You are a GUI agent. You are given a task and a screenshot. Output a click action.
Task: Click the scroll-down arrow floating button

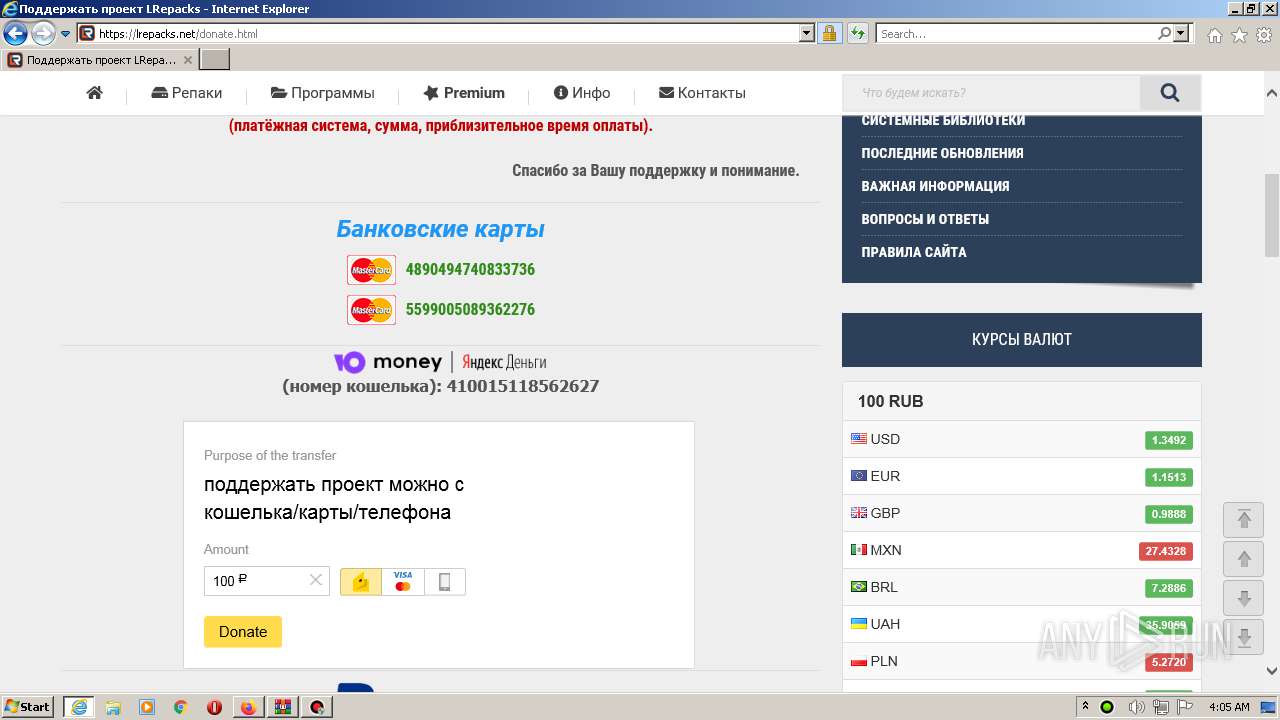[x=1244, y=599]
